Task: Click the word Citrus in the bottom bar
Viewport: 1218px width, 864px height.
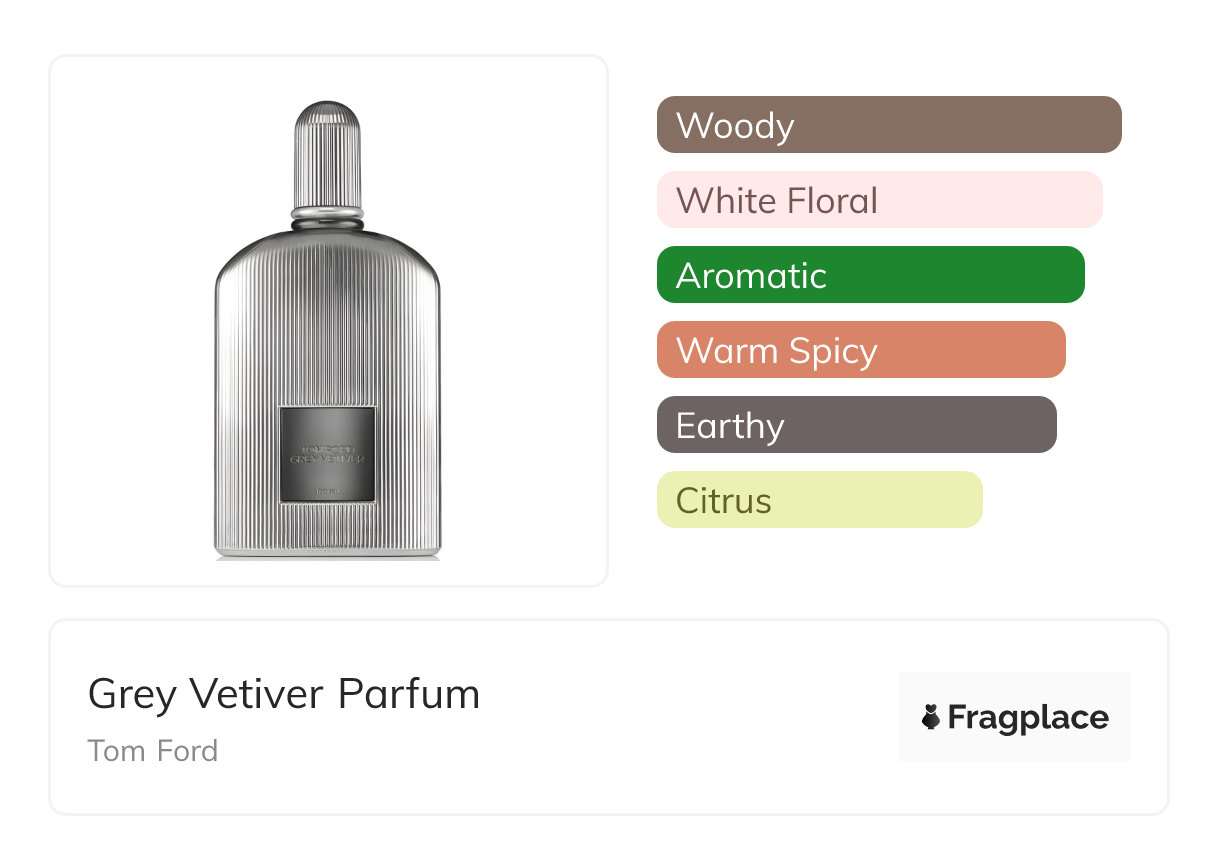Action: point(724,500)
